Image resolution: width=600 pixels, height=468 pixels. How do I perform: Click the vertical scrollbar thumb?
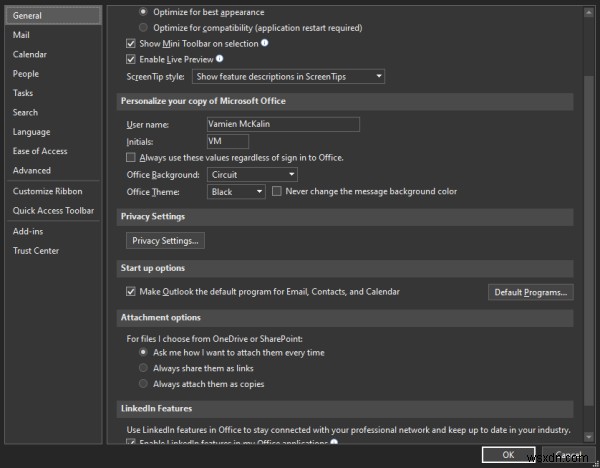589,241
